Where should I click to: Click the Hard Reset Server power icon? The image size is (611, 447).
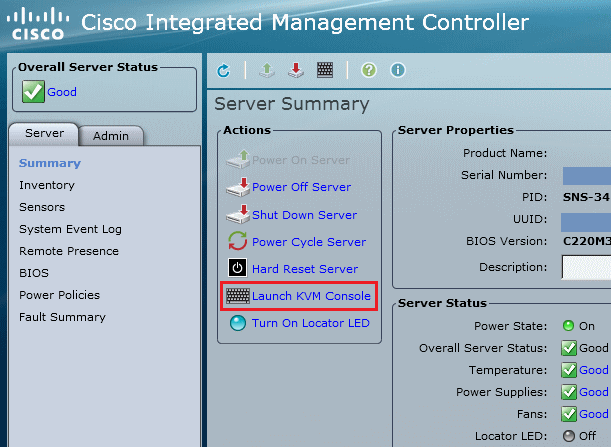(237, 268)
